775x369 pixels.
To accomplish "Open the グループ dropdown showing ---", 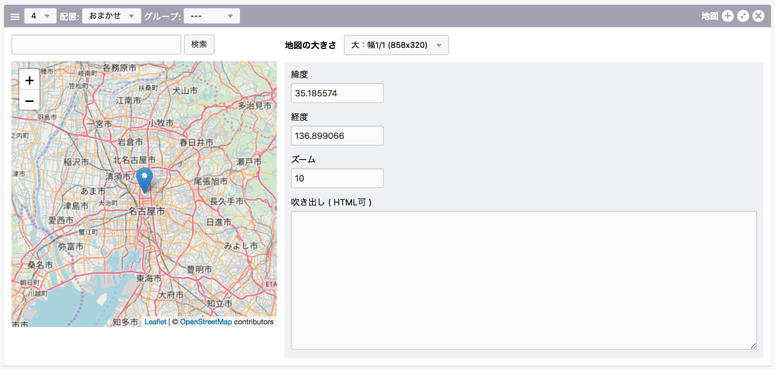I will tap(212, 16).
